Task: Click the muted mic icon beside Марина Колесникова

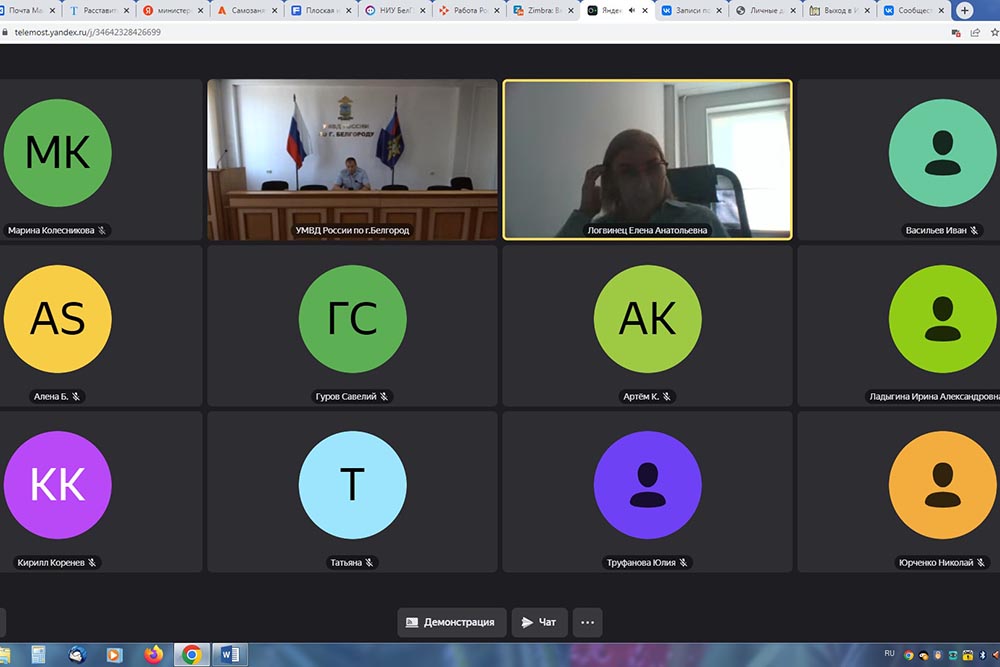Action: (x=102, y=231)
